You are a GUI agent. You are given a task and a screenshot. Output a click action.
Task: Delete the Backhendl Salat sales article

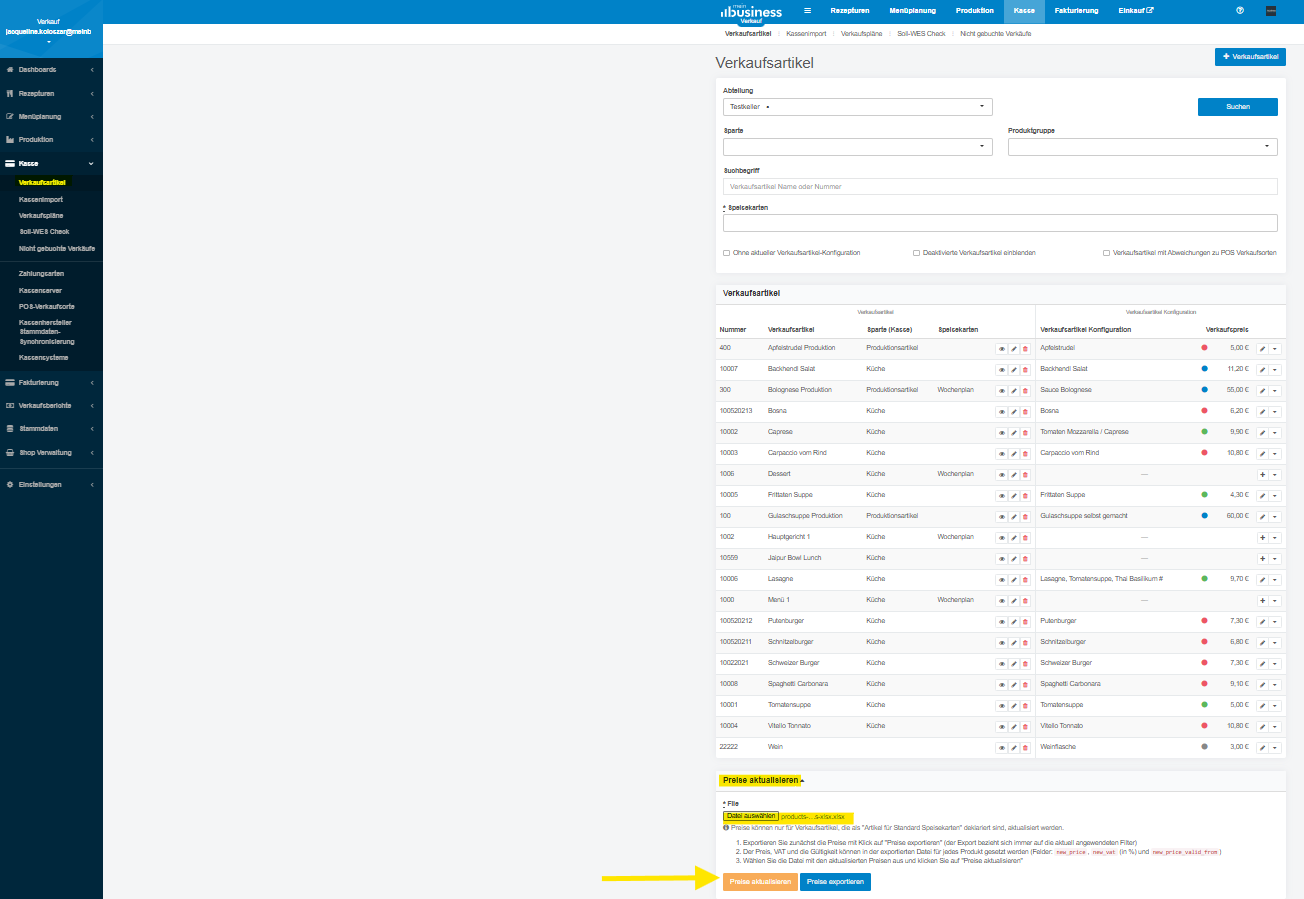click(x=1025, y=369)
